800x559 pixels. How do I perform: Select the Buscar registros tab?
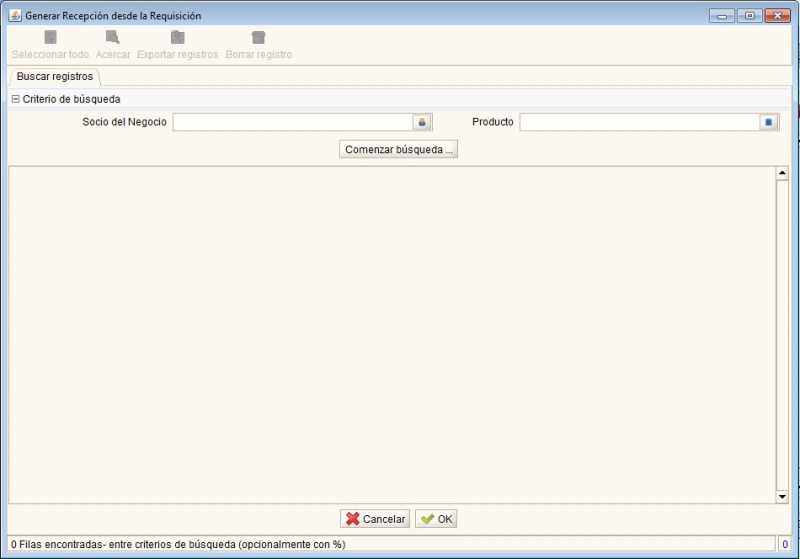(x=55, y=77)
